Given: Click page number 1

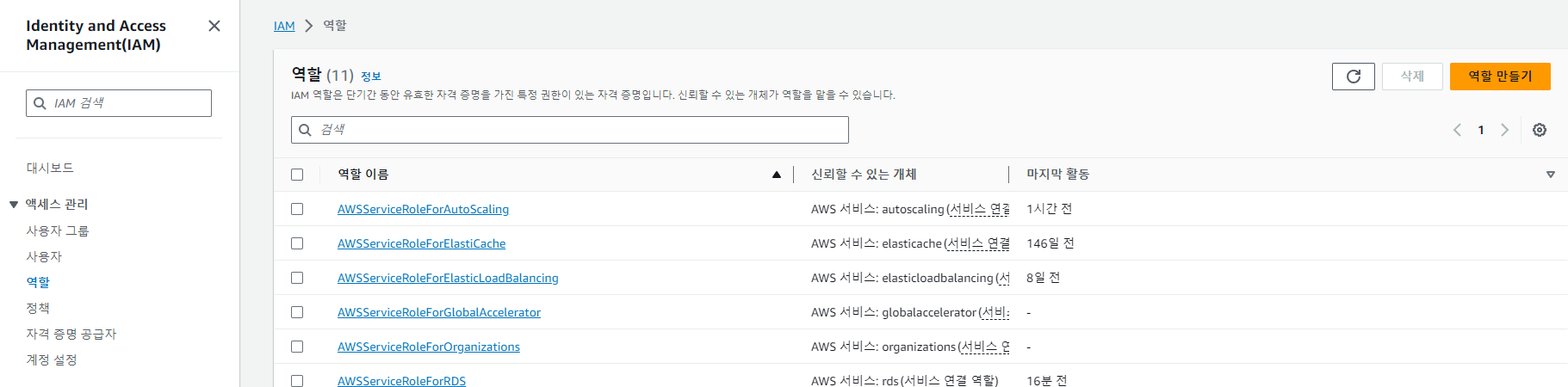Looking at the screenshot, I should [1481, 130].
